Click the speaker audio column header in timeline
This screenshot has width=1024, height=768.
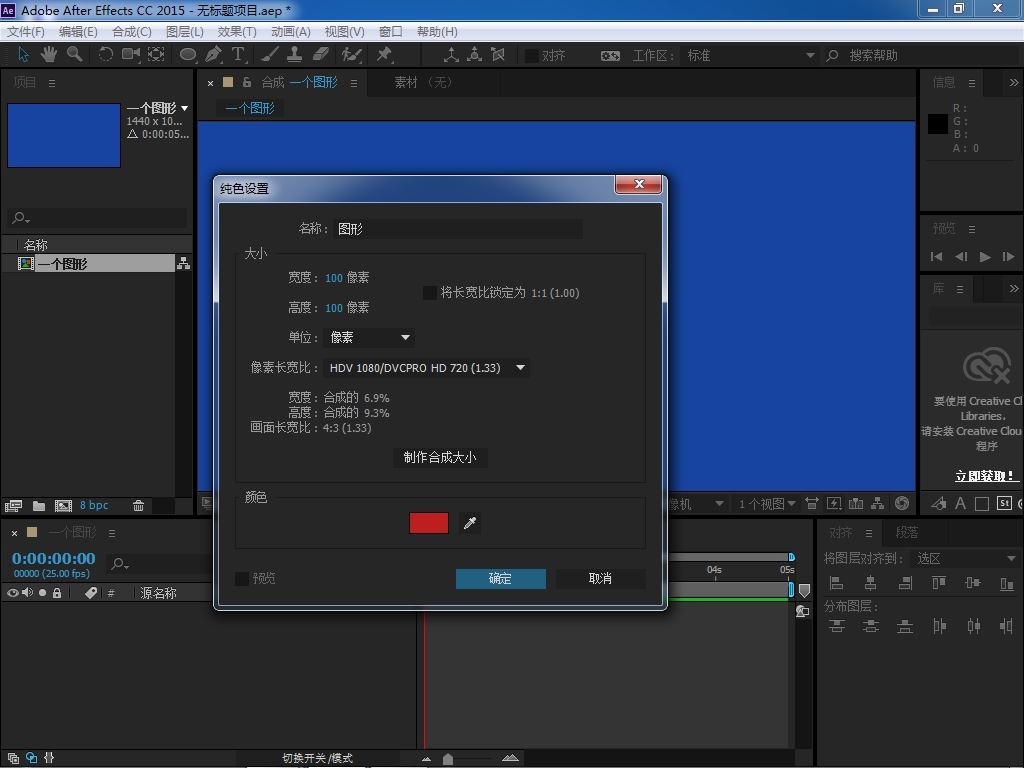[x=27, y=593]
